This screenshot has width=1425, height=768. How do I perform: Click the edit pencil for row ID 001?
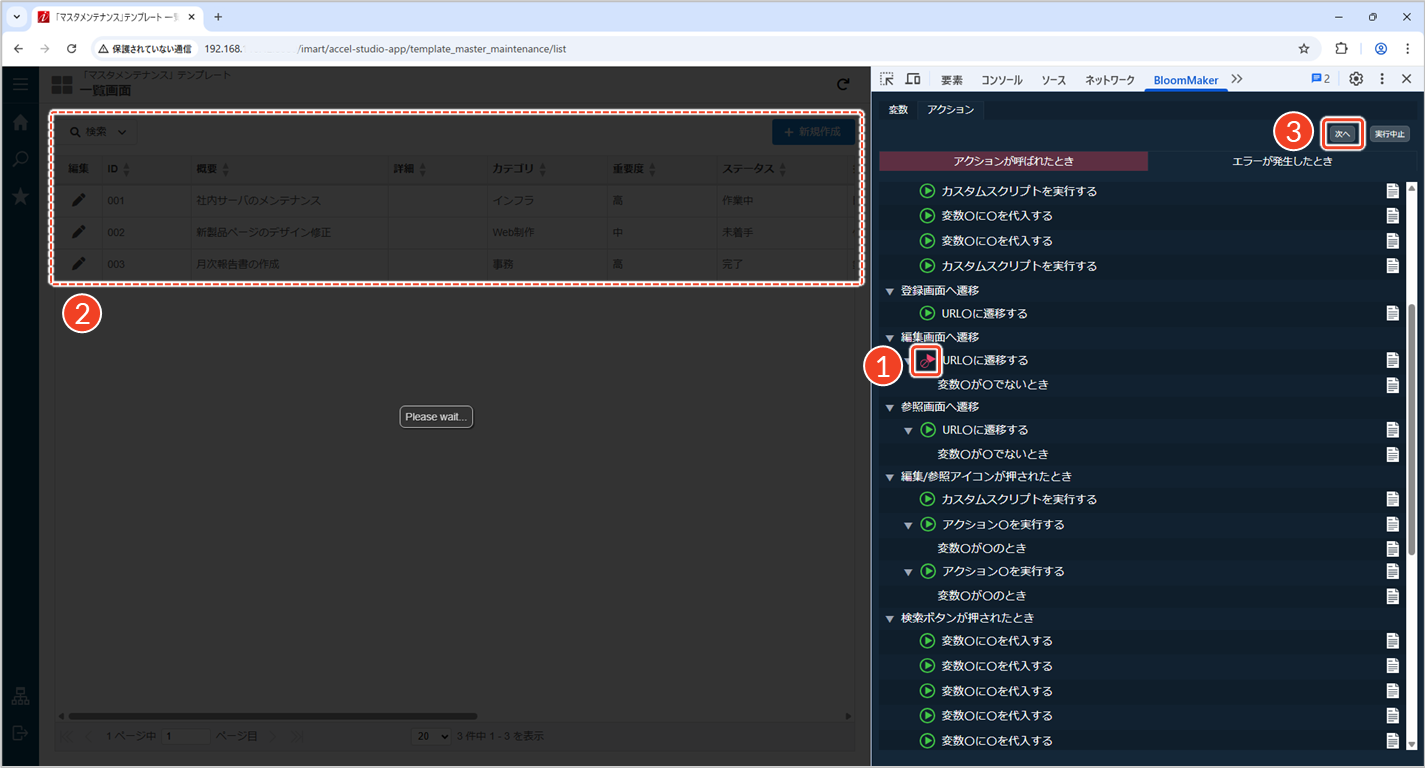click(78, 201)
